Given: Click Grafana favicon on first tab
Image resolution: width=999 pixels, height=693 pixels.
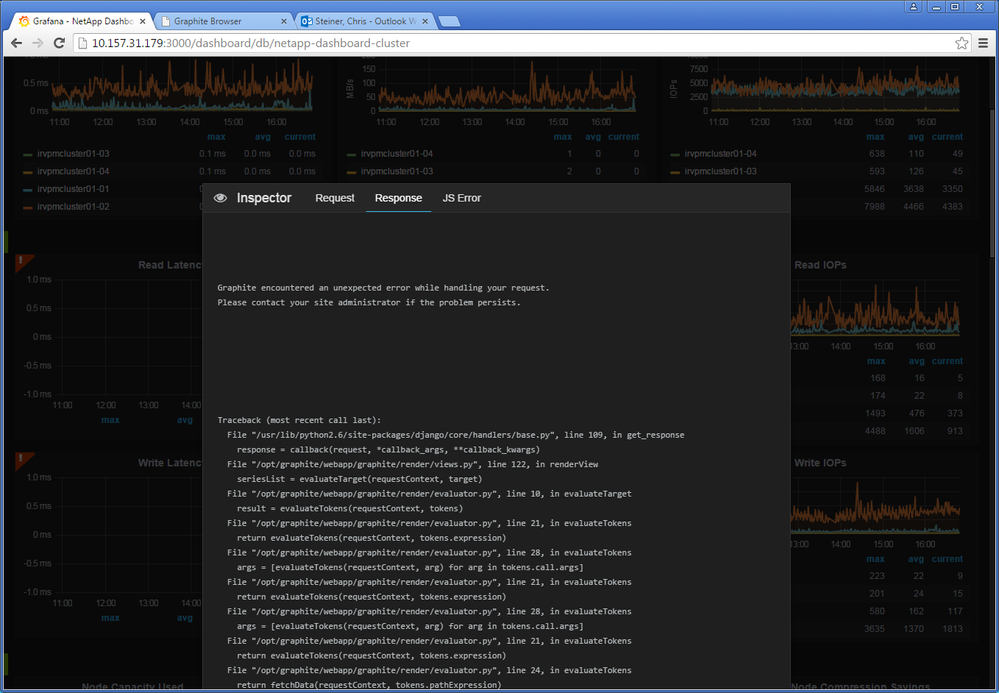Looking at the screenshot, I should pos(24,21).
